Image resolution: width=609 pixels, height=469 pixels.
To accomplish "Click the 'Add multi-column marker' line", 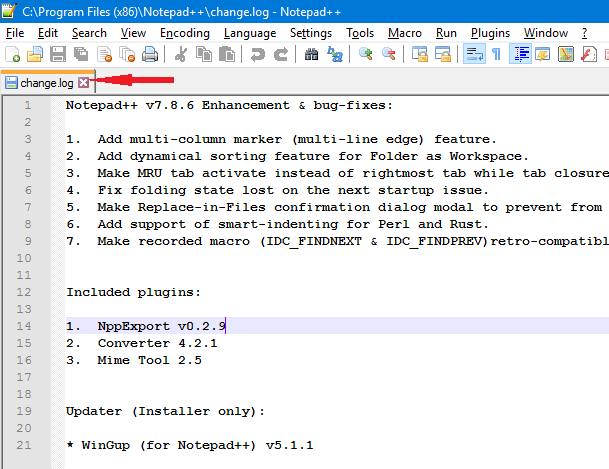I will coord(281,139).
